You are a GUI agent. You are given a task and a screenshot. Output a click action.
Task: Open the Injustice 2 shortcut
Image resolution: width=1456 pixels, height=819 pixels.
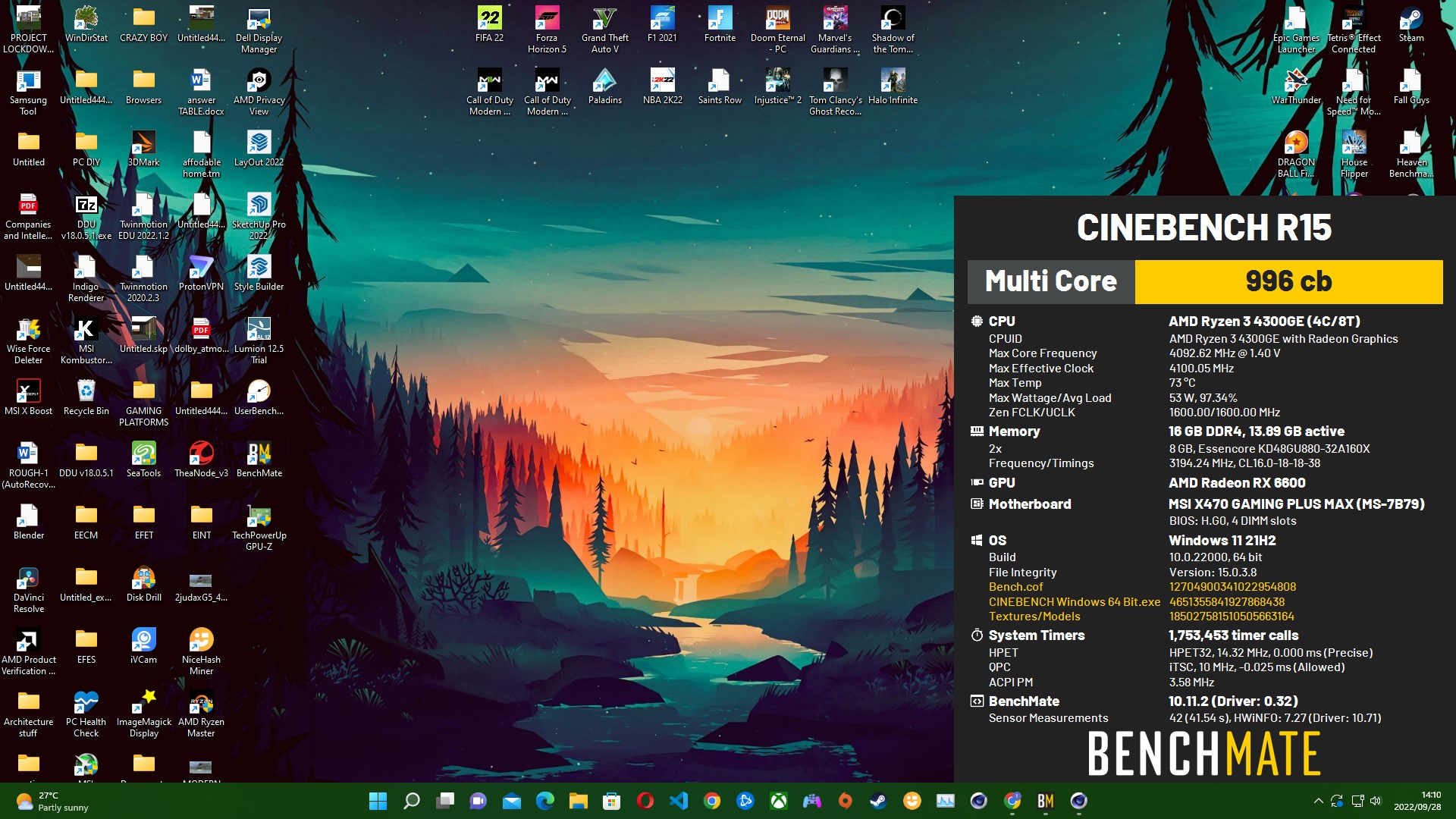point(777,86)
